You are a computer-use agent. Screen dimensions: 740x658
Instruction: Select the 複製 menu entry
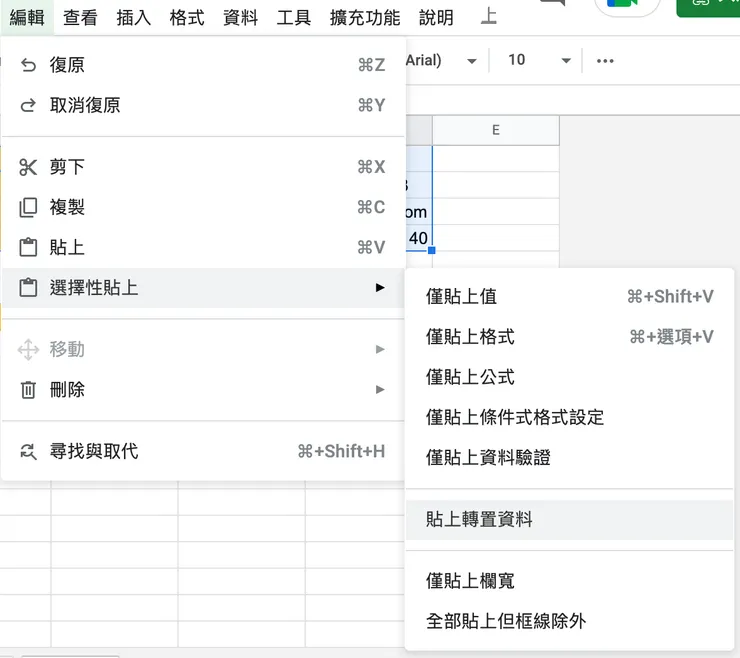tap(203, 207)
